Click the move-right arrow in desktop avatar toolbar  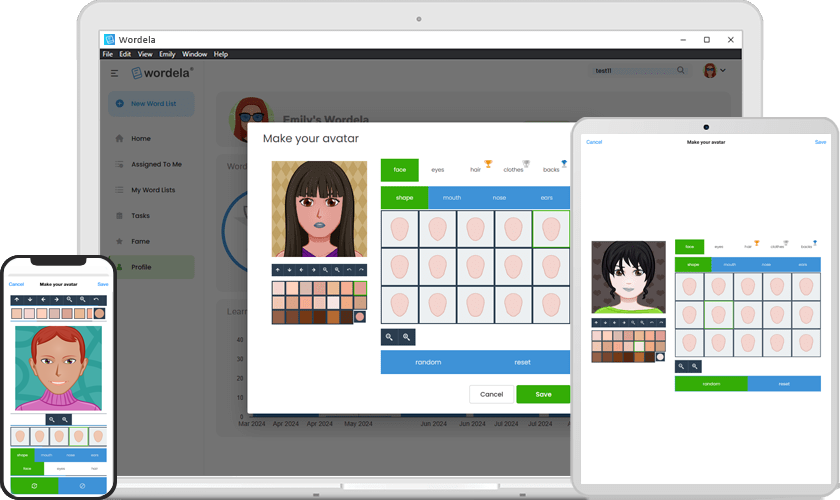point(313,270)
